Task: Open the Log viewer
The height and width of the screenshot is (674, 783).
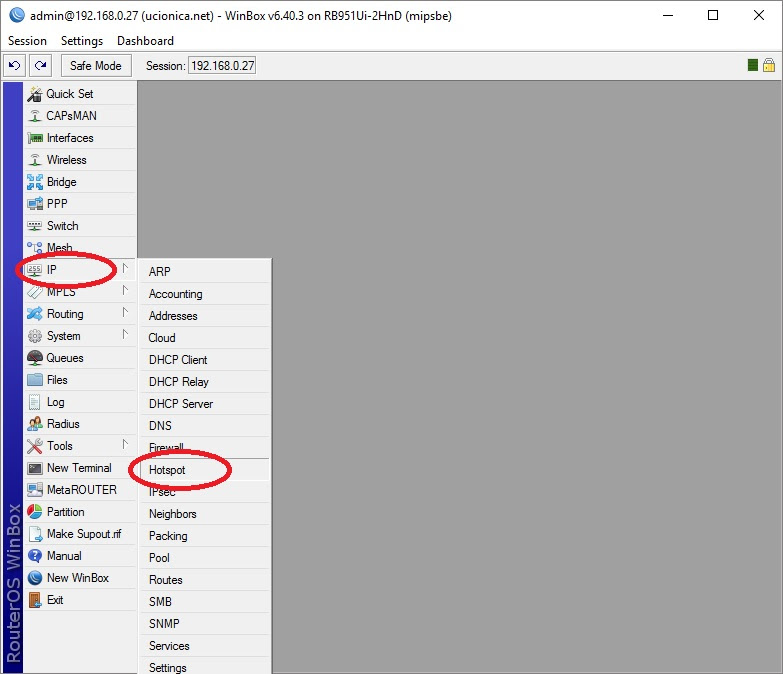Action: pos(80,402)
